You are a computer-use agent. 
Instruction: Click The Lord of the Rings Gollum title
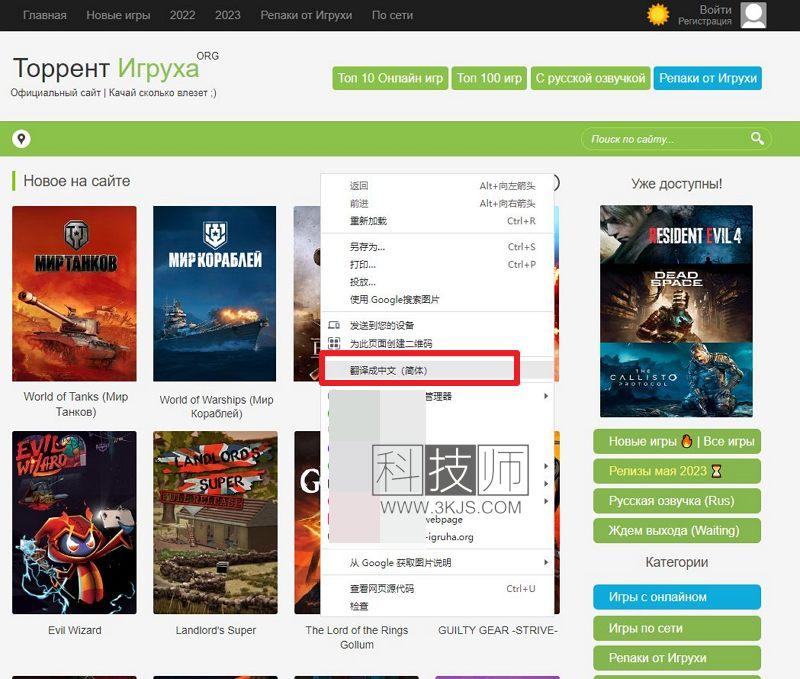(357, 637)
